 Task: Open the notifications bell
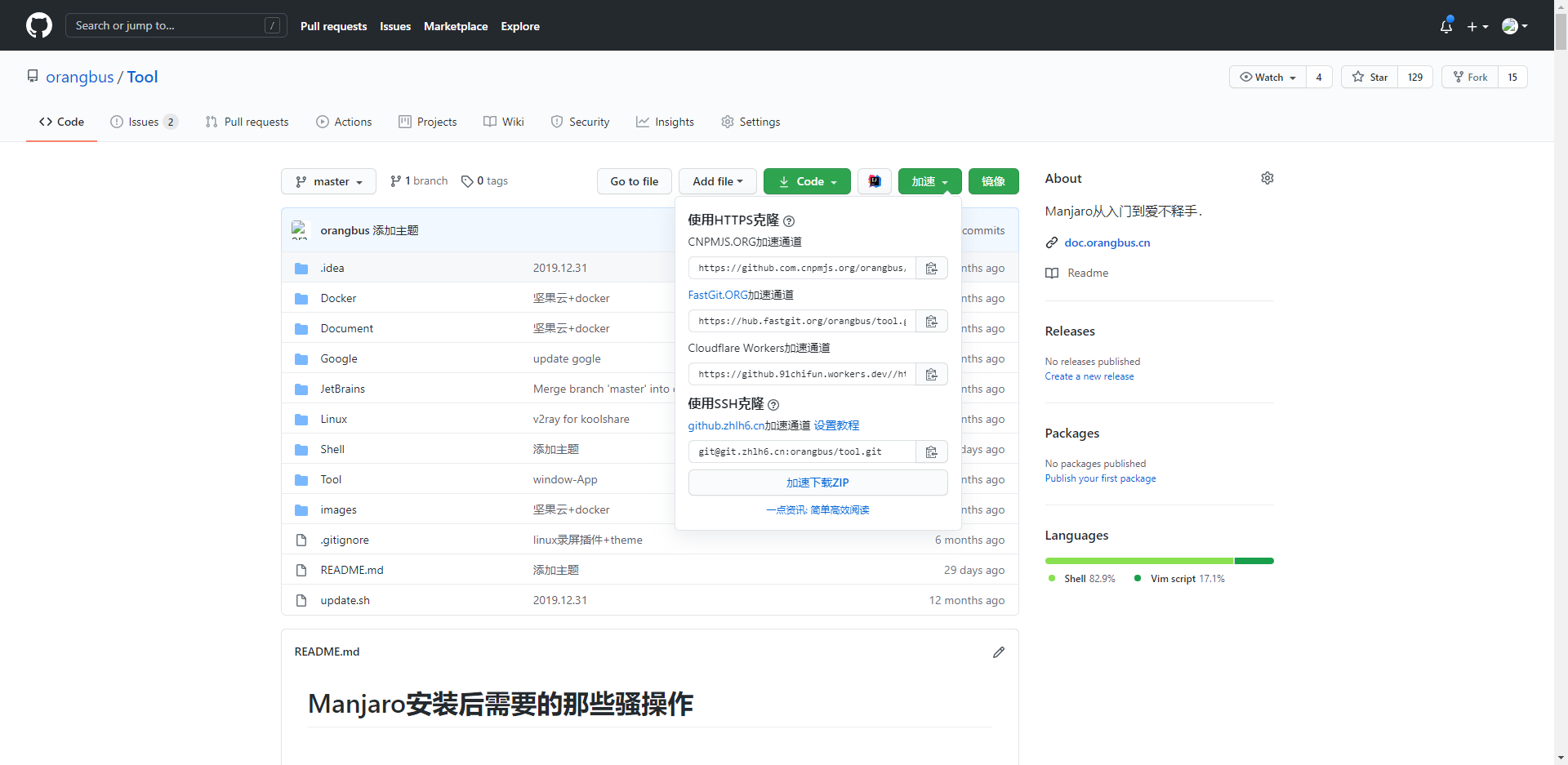click(x=1445, y=26)
